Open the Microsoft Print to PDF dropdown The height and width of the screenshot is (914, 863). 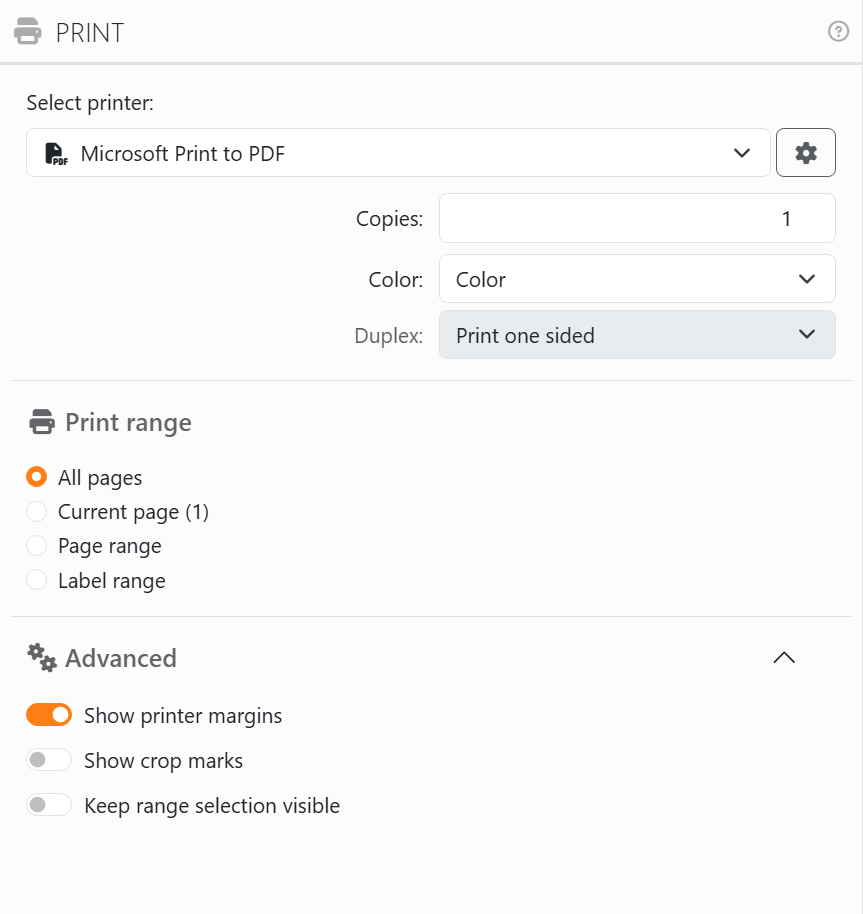(x=398, y=153)
